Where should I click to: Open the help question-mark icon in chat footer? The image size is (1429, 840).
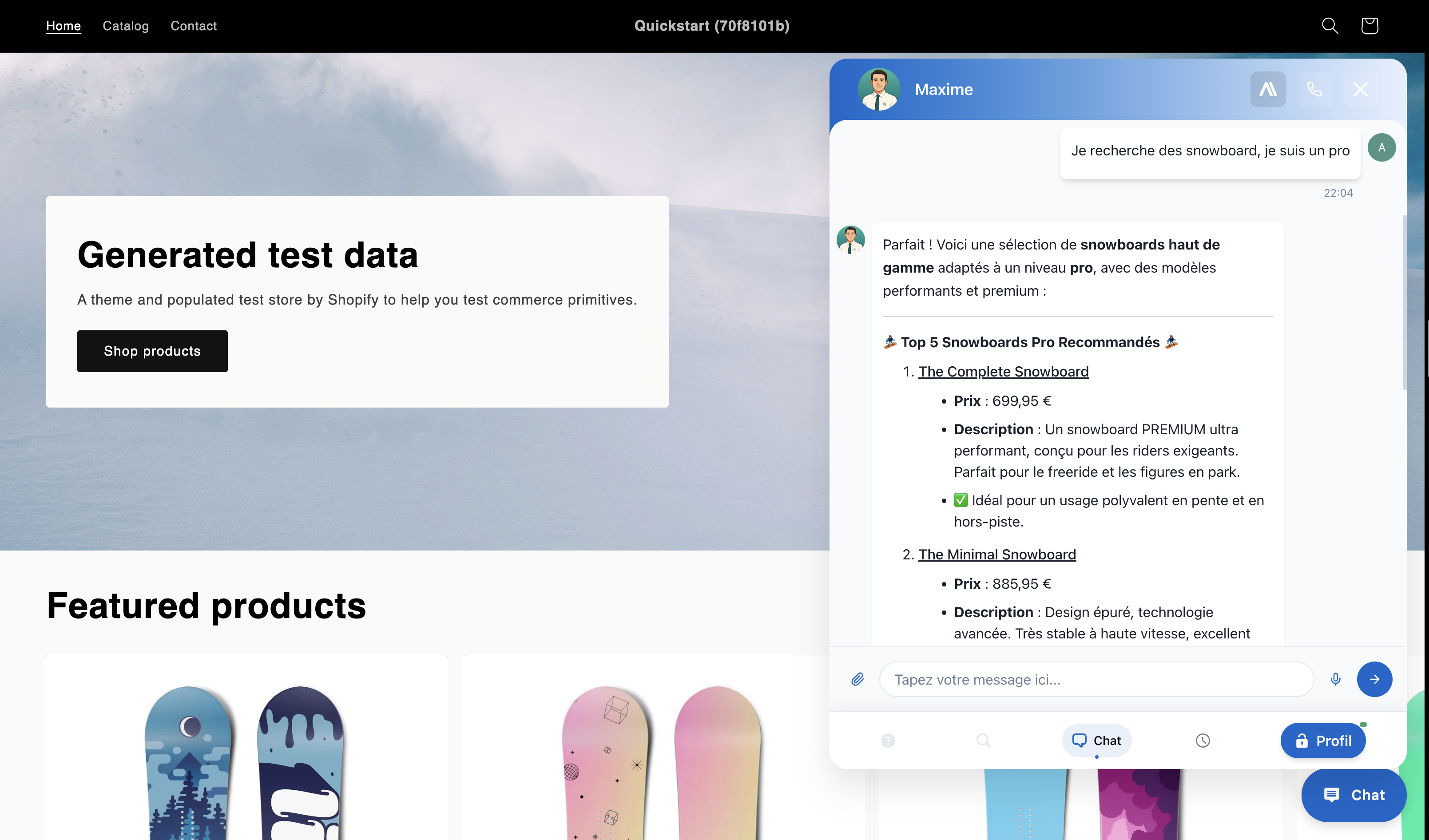click(889, 740)
